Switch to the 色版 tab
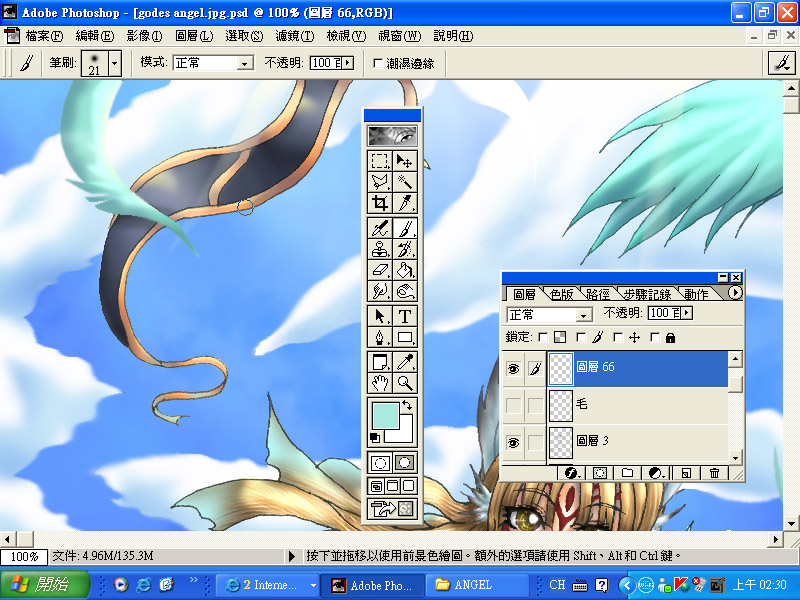800x600 pixels. pos(562,294)
